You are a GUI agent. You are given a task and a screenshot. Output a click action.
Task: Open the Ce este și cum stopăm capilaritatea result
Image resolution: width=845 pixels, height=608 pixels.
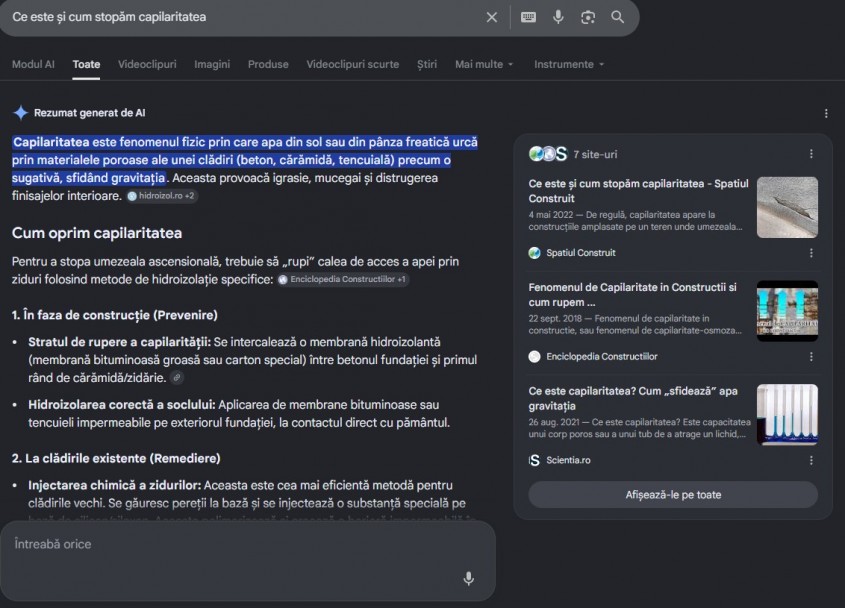(639, 191)
